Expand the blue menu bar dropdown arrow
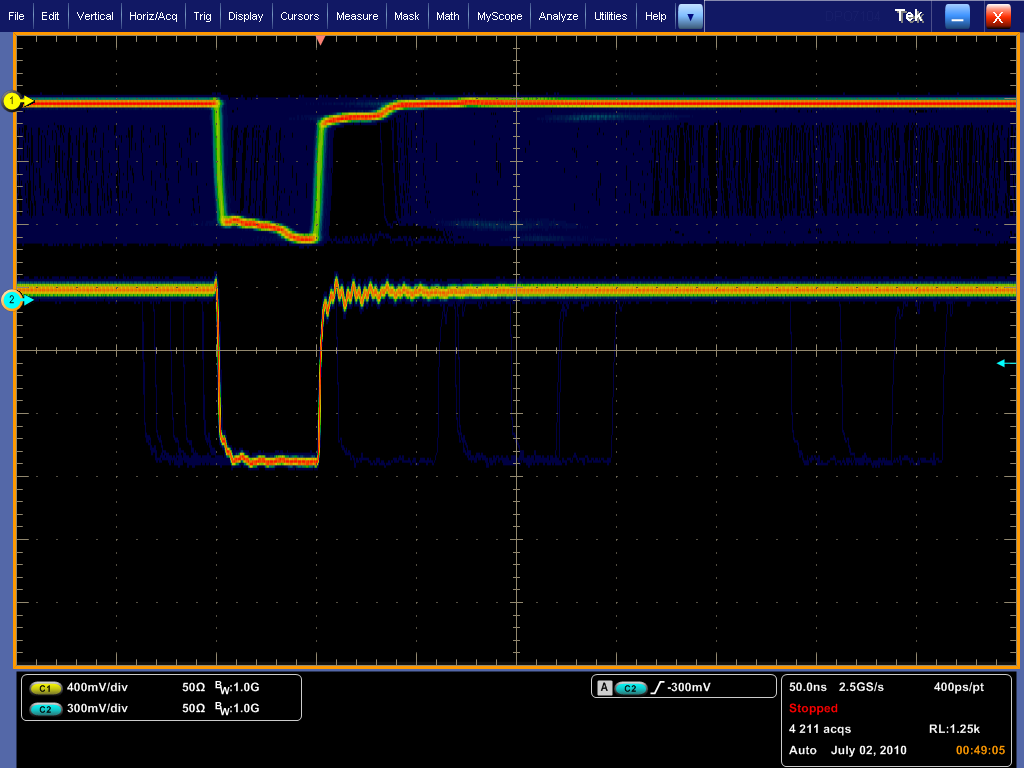This screenshot has height=768, width=1024. pos(690,17)
